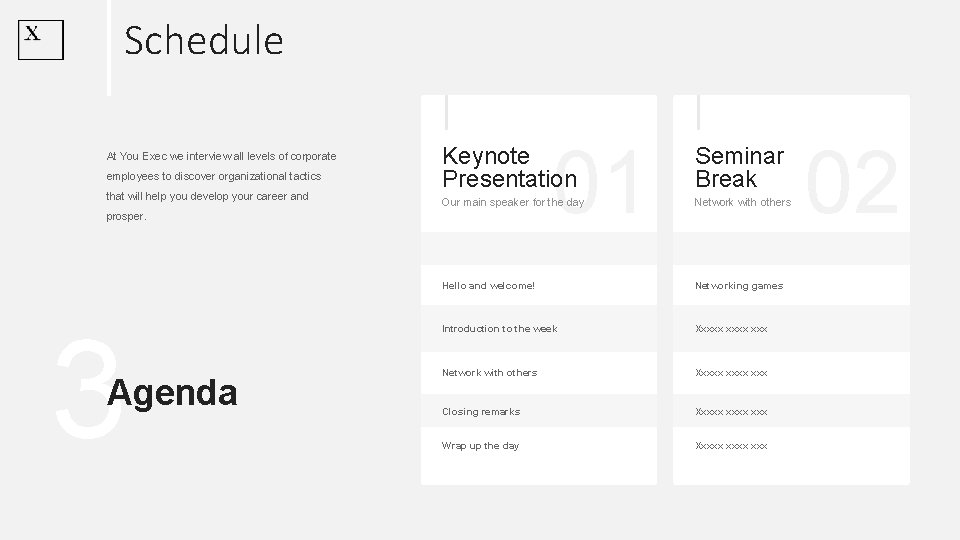Screen dimensions: 960x540
Task: Click 'Our main speaker for the day' subtitle
Action: coord(512,203)
